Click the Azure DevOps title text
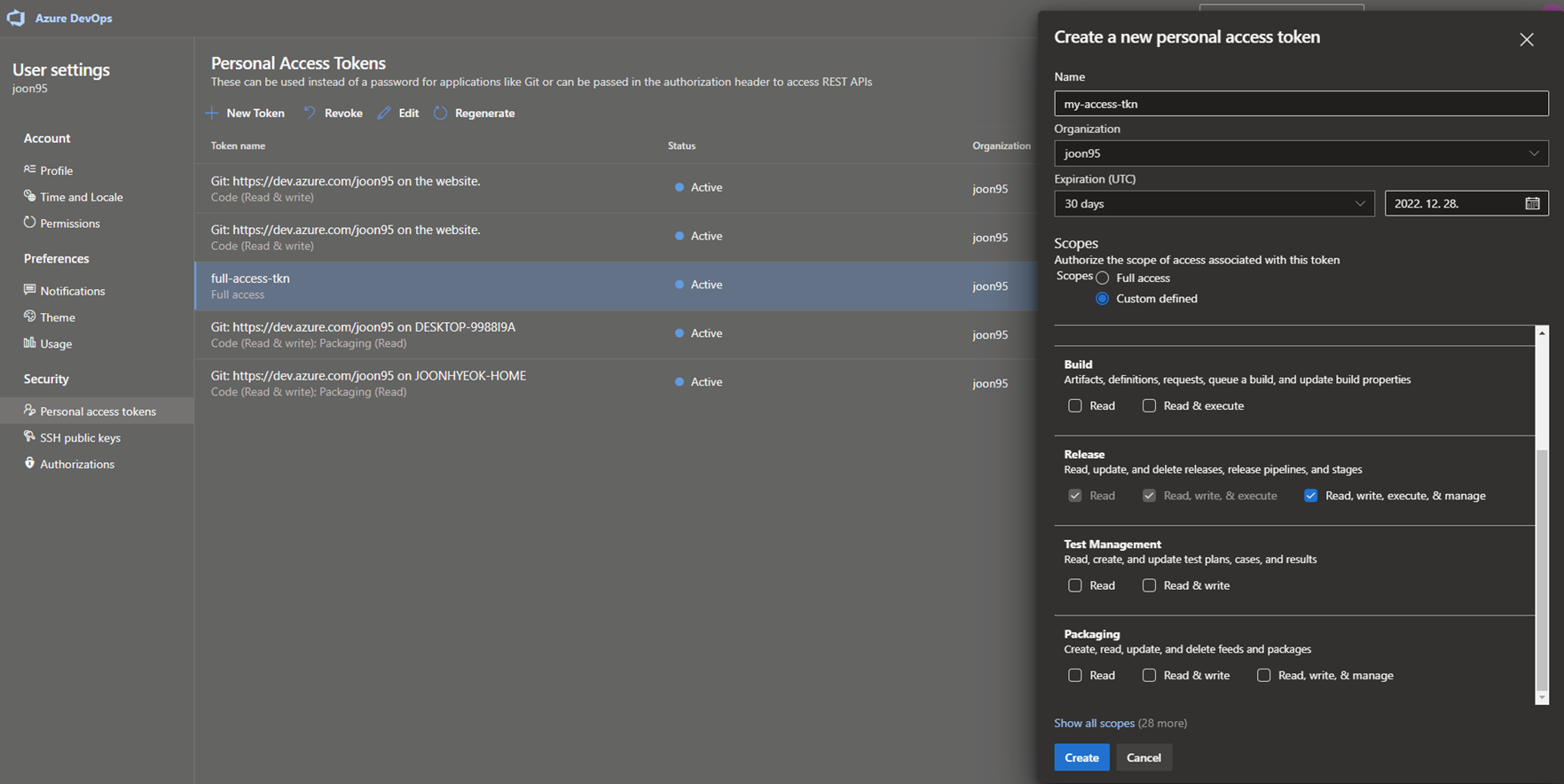The image size is (1564, 784). coord(74,18)
